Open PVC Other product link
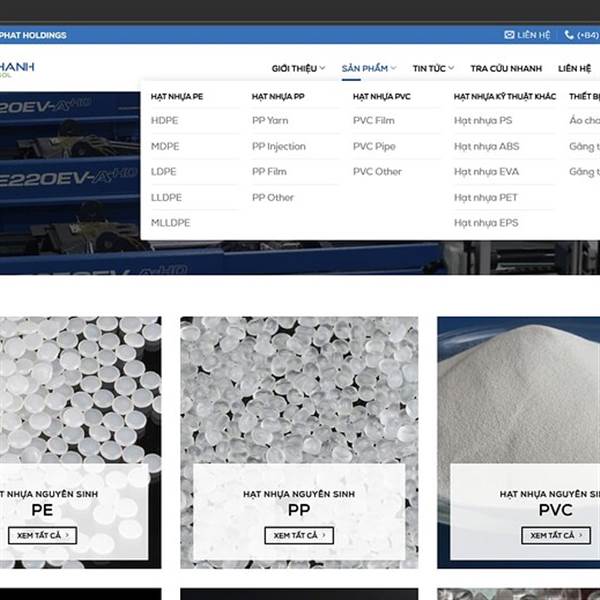This screenshot has width=600, height=600. coord(377,172)
